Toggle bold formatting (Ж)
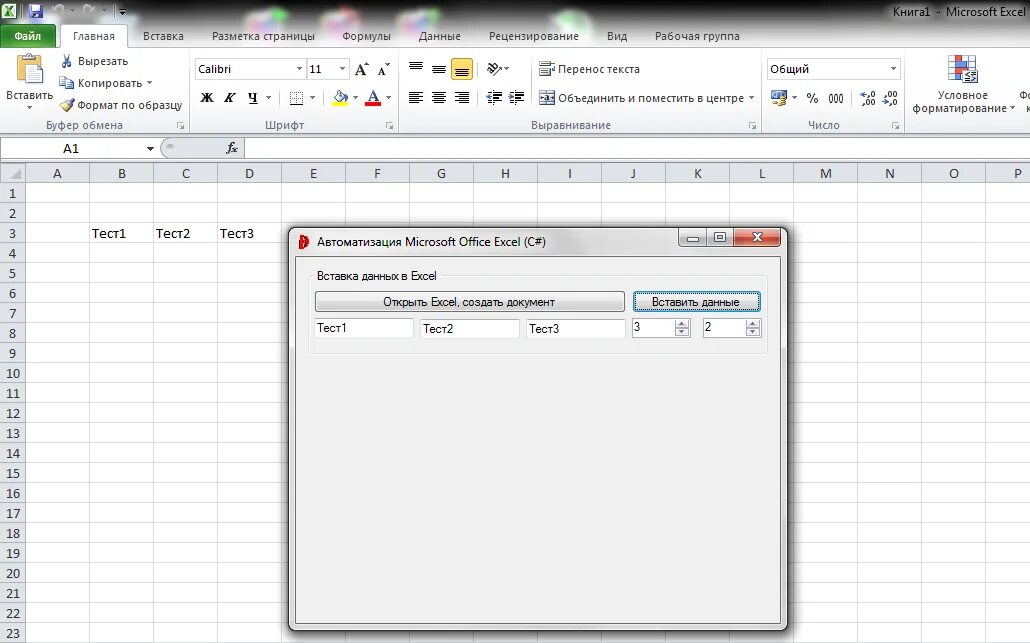1030x643 pixels. click(x=207, y=98)
